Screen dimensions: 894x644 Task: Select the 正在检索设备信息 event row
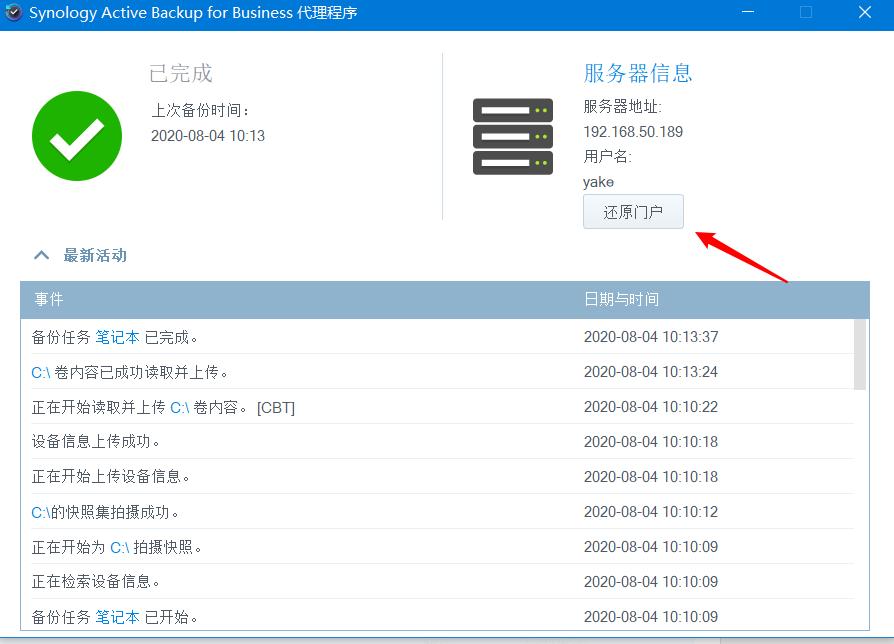coord(300,582)
